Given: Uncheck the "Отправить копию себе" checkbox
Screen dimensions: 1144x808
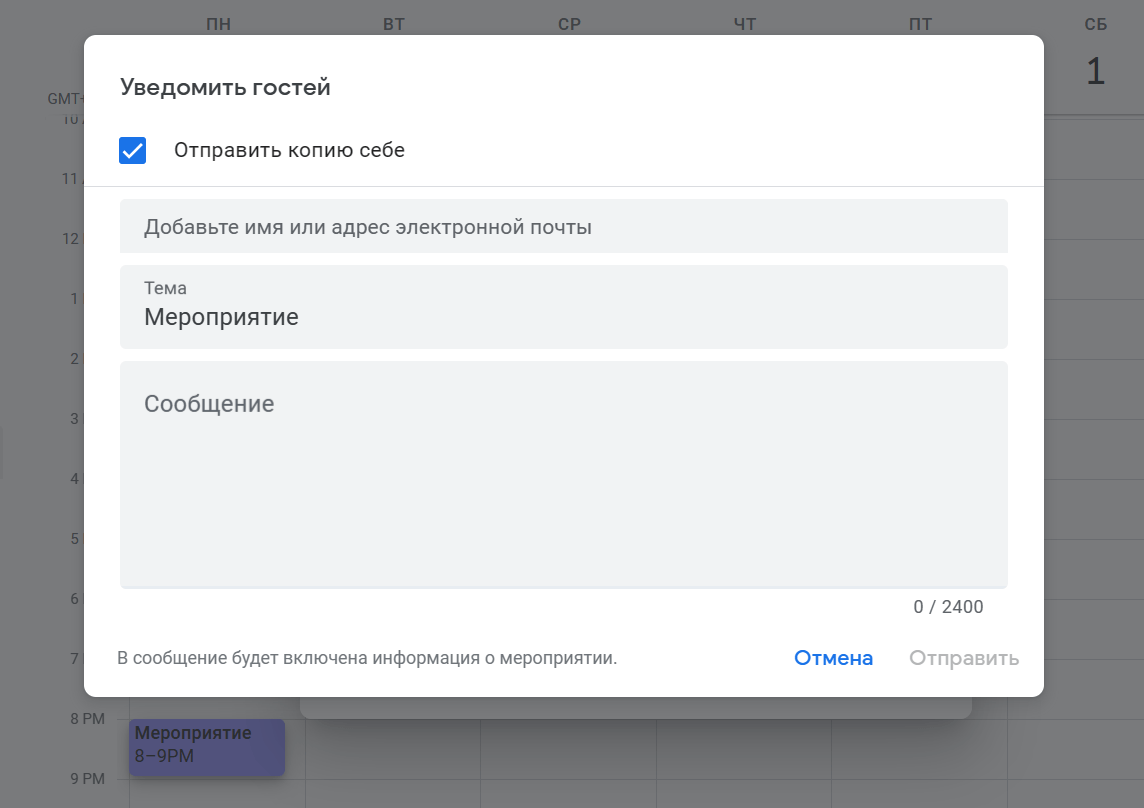Looking at the screenshot, I should click(133, 150).
